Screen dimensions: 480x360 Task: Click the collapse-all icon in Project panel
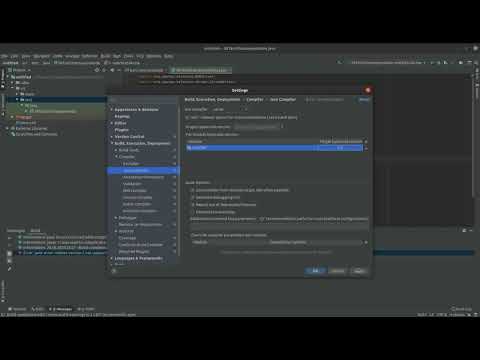(104, 70)
